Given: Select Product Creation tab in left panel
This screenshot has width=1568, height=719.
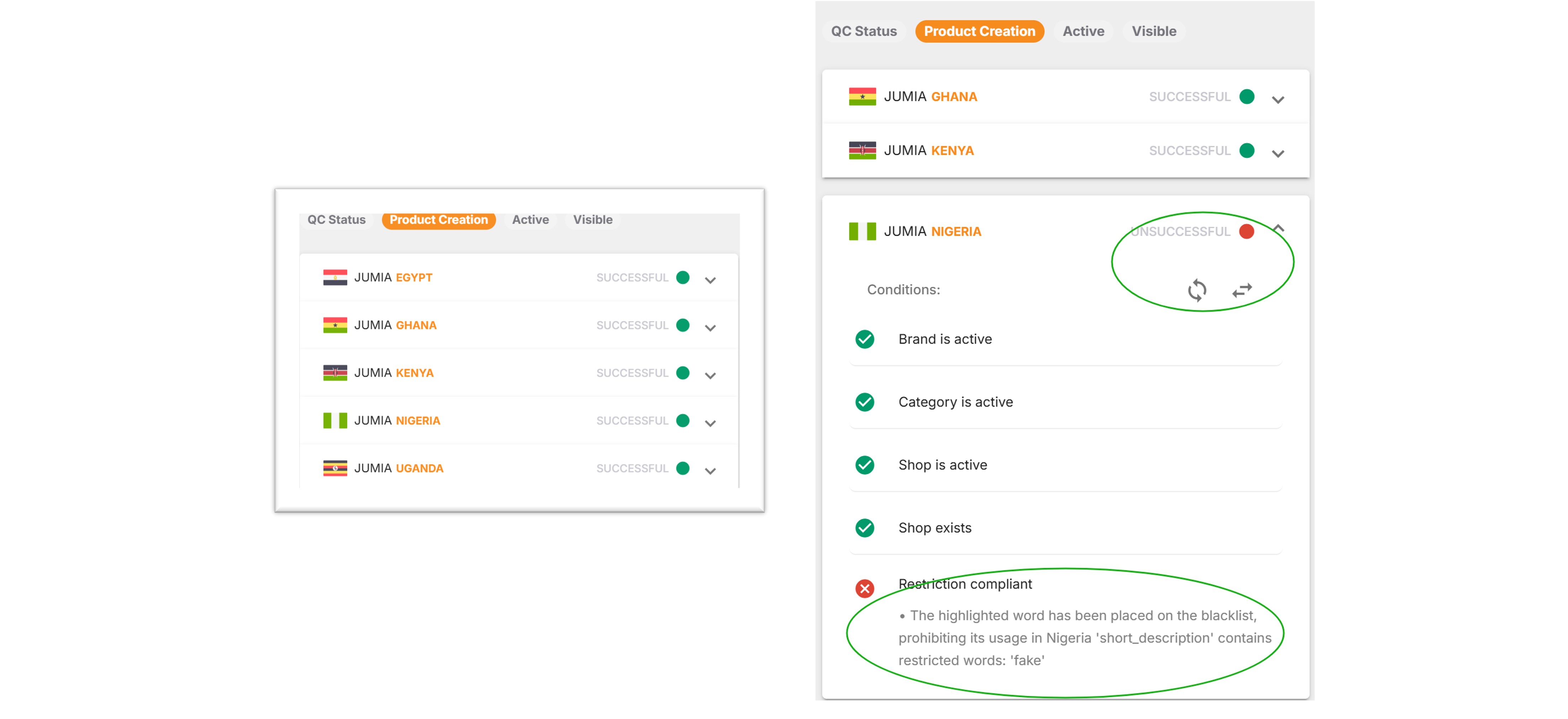Looking at the screenshot, I should (438, 220).
